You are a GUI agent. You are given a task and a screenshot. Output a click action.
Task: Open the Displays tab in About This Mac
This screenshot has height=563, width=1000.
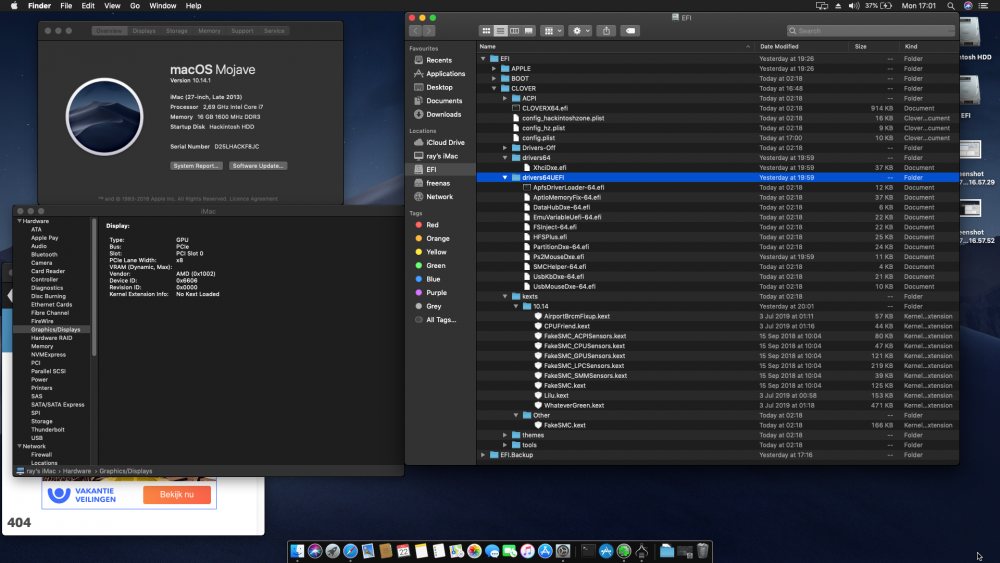[144, 31]
